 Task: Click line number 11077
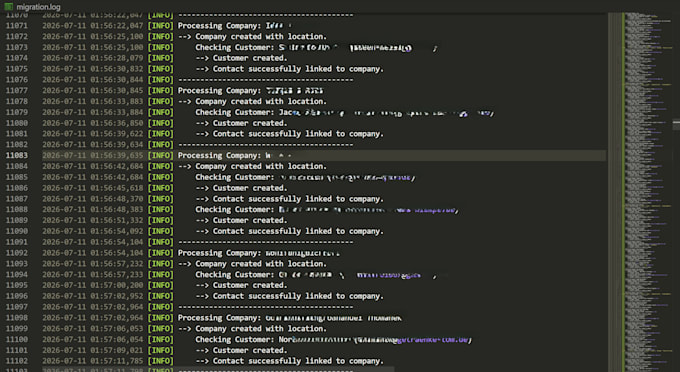(x=16, y=91)
